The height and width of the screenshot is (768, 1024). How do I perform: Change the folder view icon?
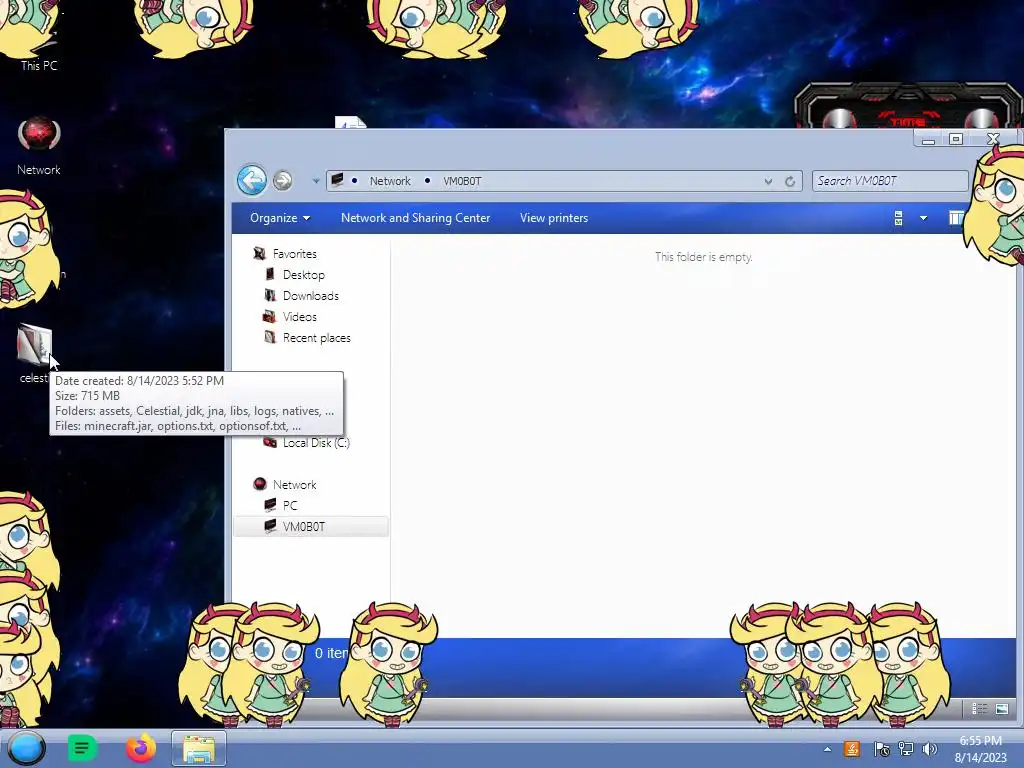point(899,218)
